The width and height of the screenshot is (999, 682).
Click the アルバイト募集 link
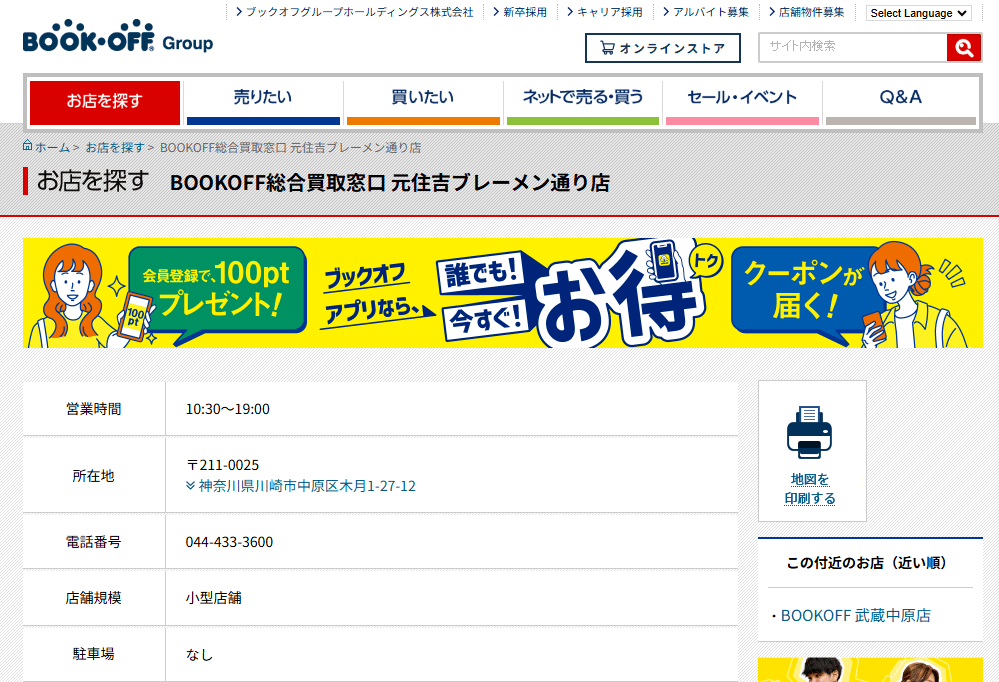pos(706,12)
